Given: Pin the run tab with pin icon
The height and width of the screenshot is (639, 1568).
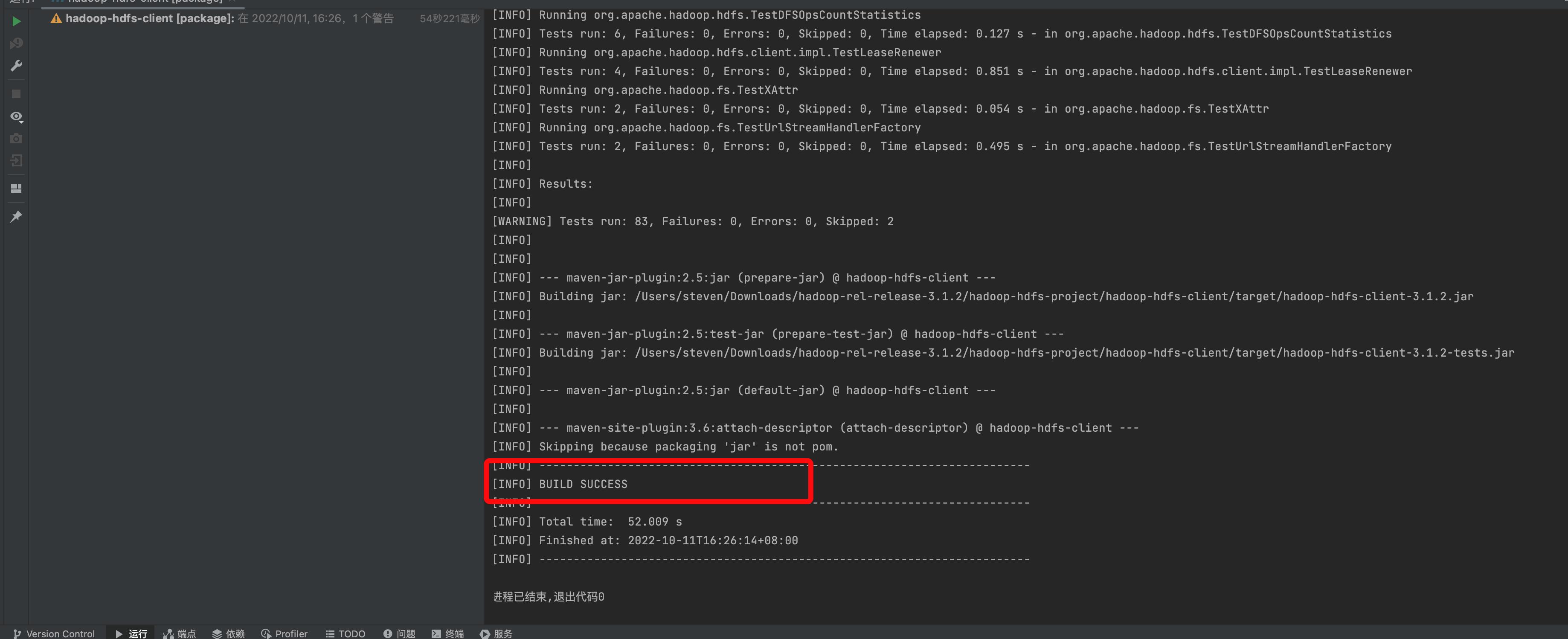Looking at the screenshot, I should click(17, 217).
